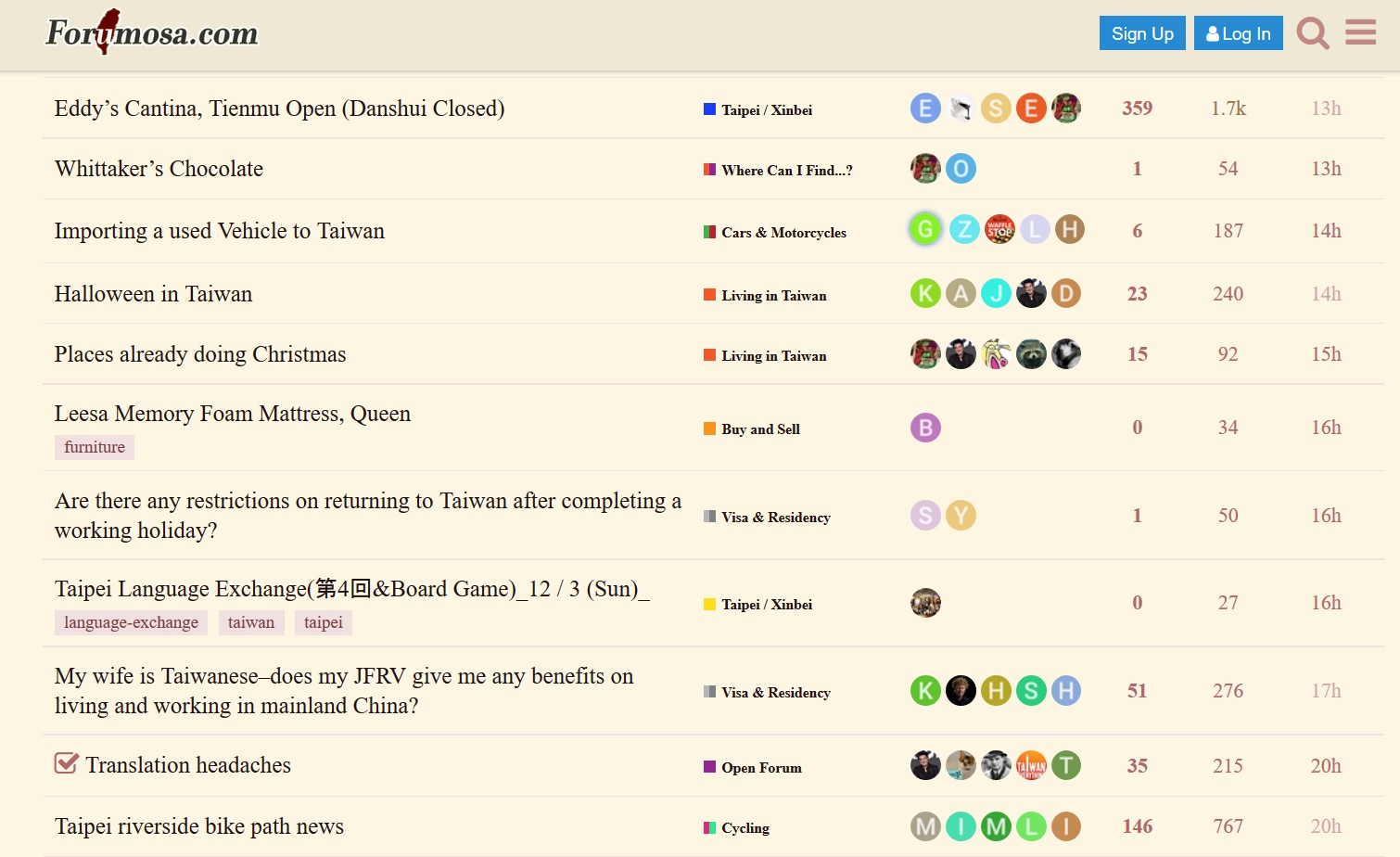Open Visa & Residency category on JFRV row
Viewport: 1400px width, 857px height.
coord(767,692)
